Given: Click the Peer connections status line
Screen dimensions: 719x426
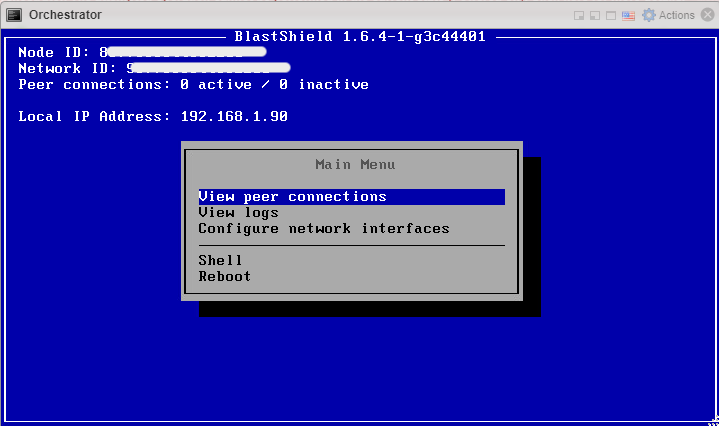Looking at the screenshot, I should point(193,85).
